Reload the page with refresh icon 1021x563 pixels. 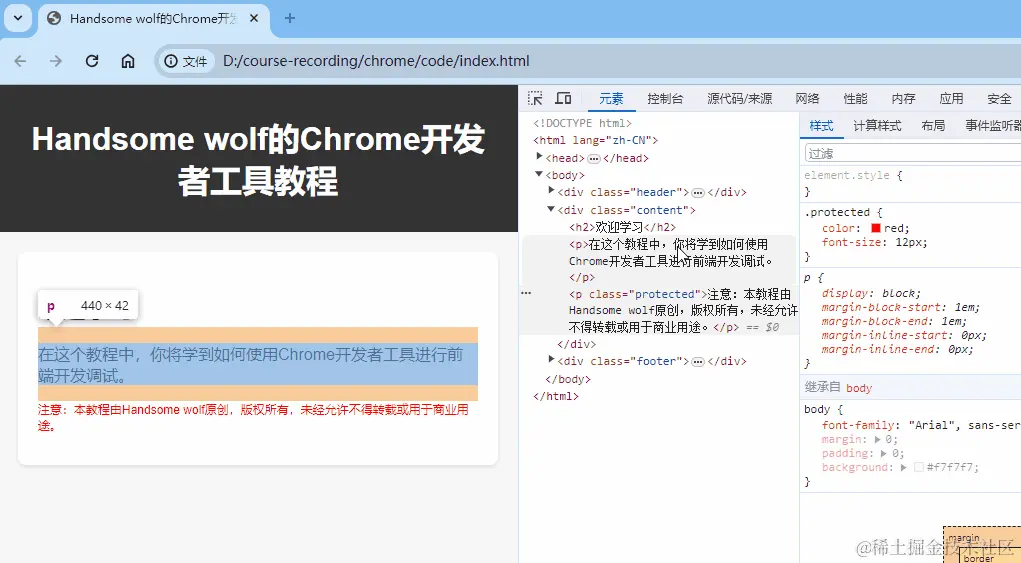92,61
